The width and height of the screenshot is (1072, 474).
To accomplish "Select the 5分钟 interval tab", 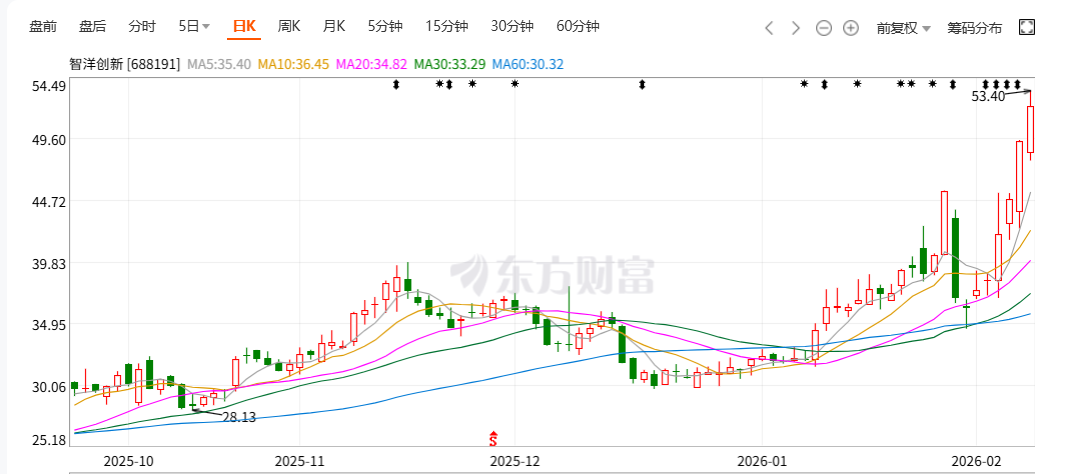I will pyautogui.click(x=385, y=27).
